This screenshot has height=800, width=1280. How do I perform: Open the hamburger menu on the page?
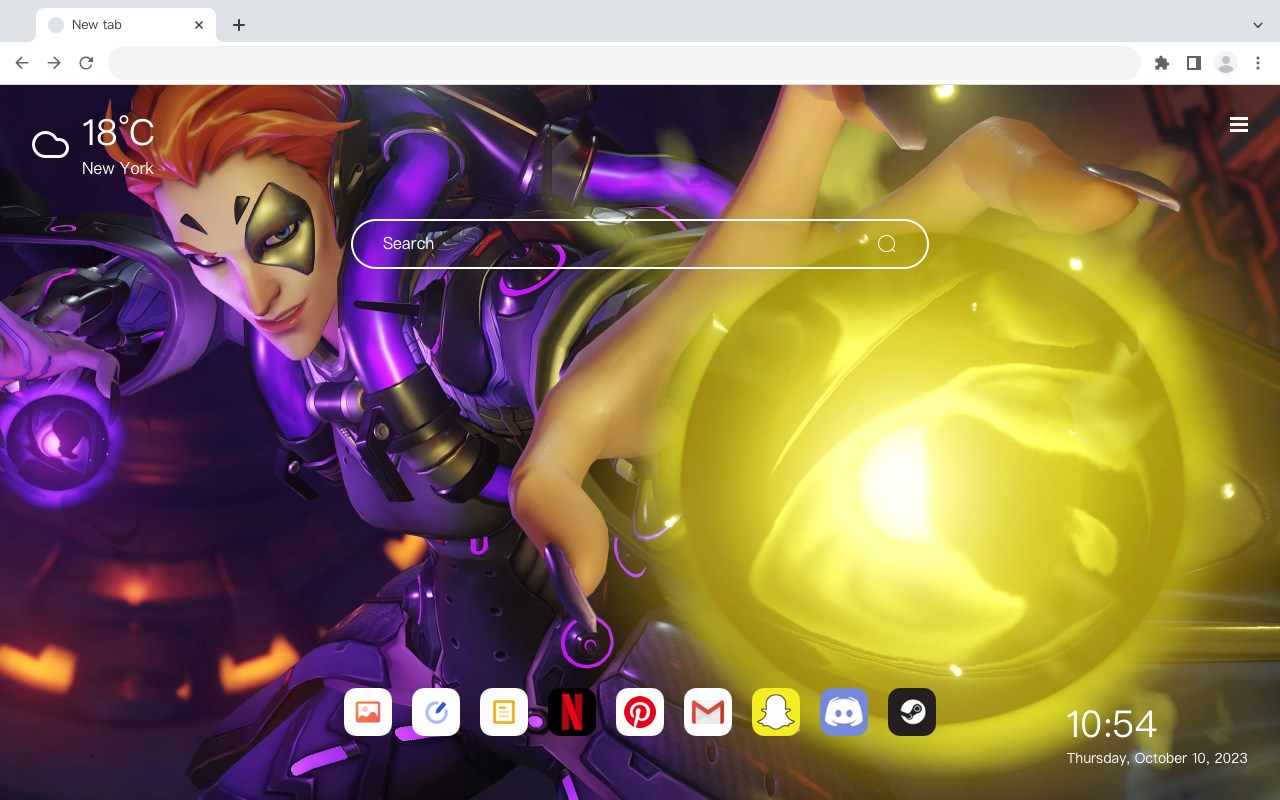tap(1239, 124)
